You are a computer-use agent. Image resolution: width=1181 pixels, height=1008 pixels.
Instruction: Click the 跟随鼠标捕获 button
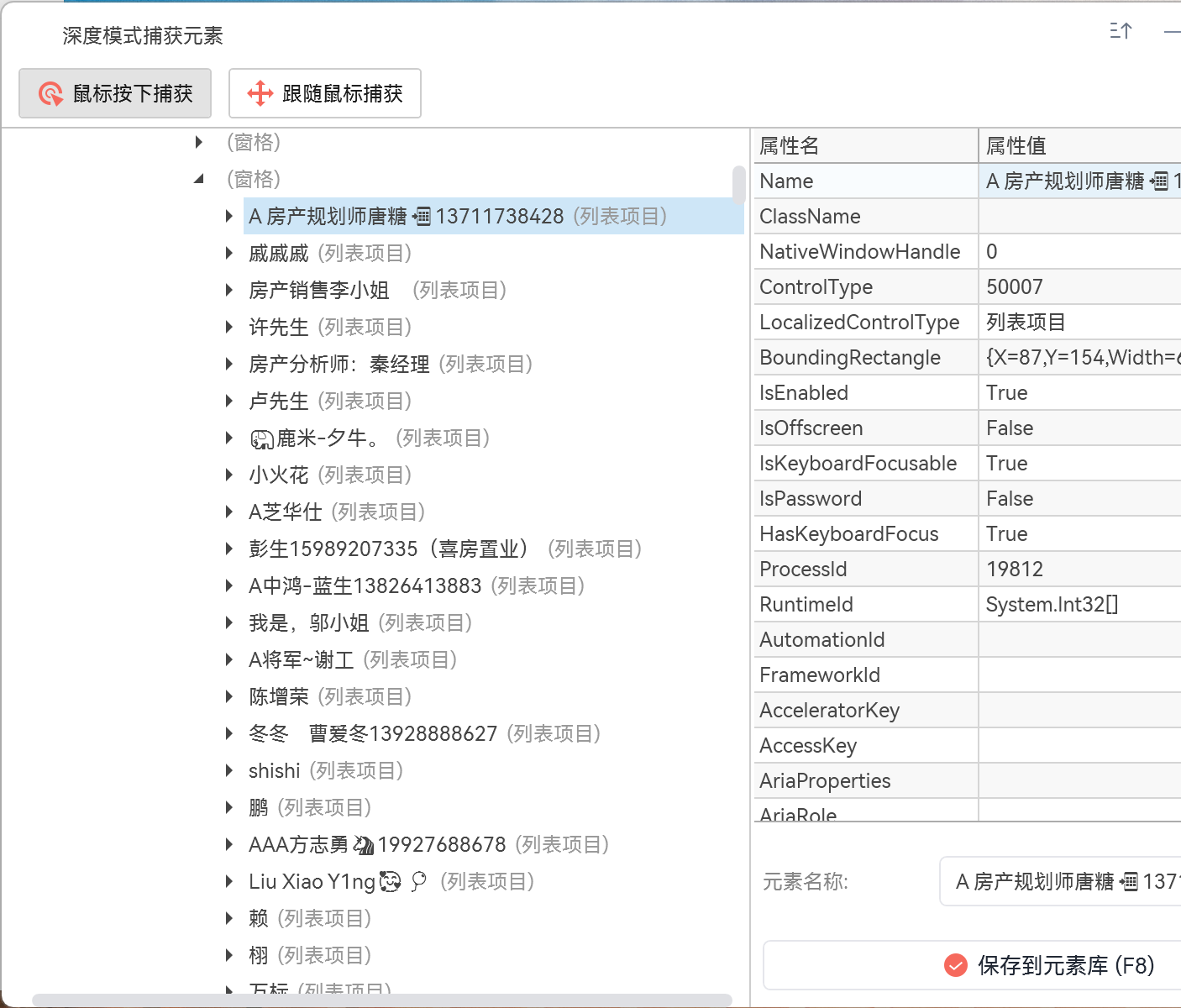pyautogui.click(x=325, y=93)
